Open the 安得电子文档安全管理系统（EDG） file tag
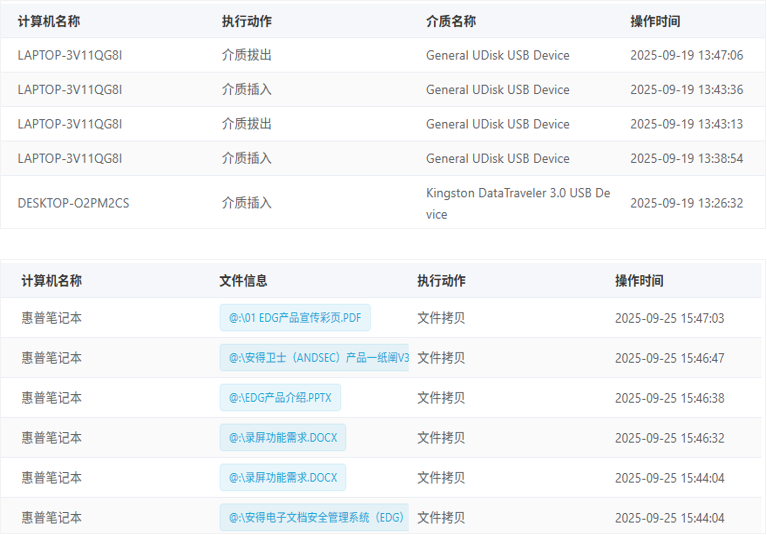Image resolution: width=767 pixels, height=535 pixels. click(x=314, y=518)
